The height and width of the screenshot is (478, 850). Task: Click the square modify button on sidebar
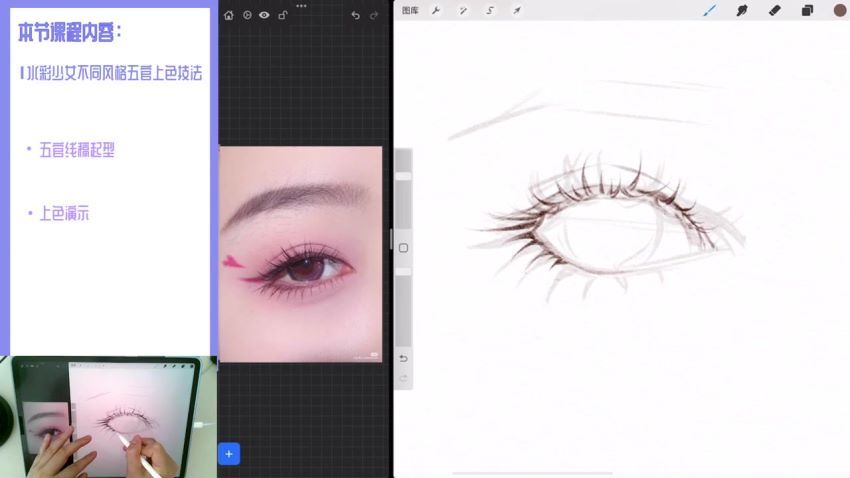coord(403,247)
